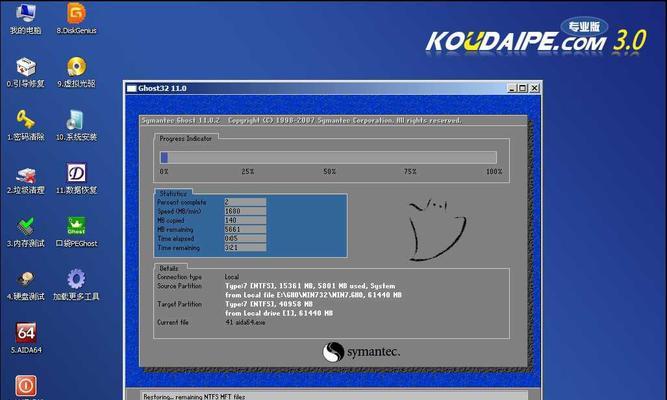The height and width of the screenshot is (400, 667).
Task: Click the KOUDAIPE.COM 3.0 logo
Action: 536,36
